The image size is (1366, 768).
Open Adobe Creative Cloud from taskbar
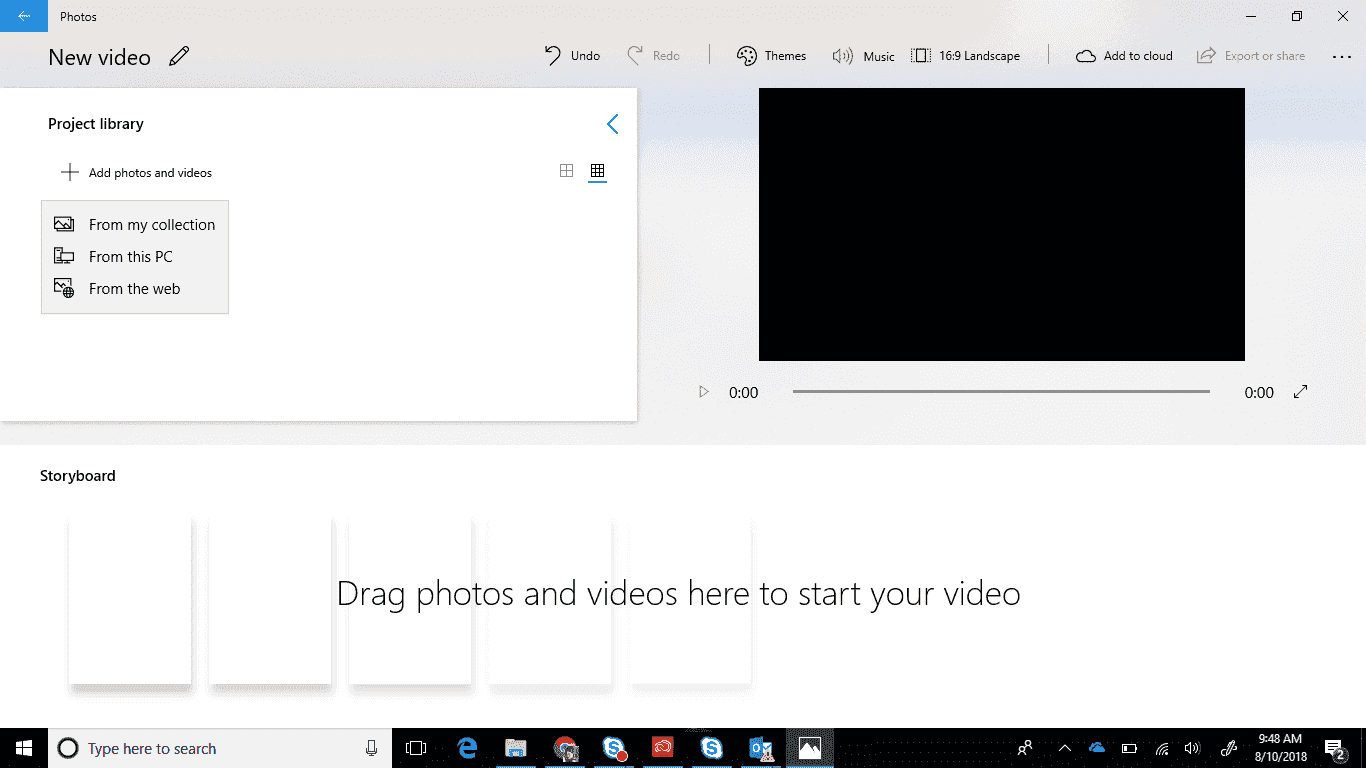tap(663, 748)
